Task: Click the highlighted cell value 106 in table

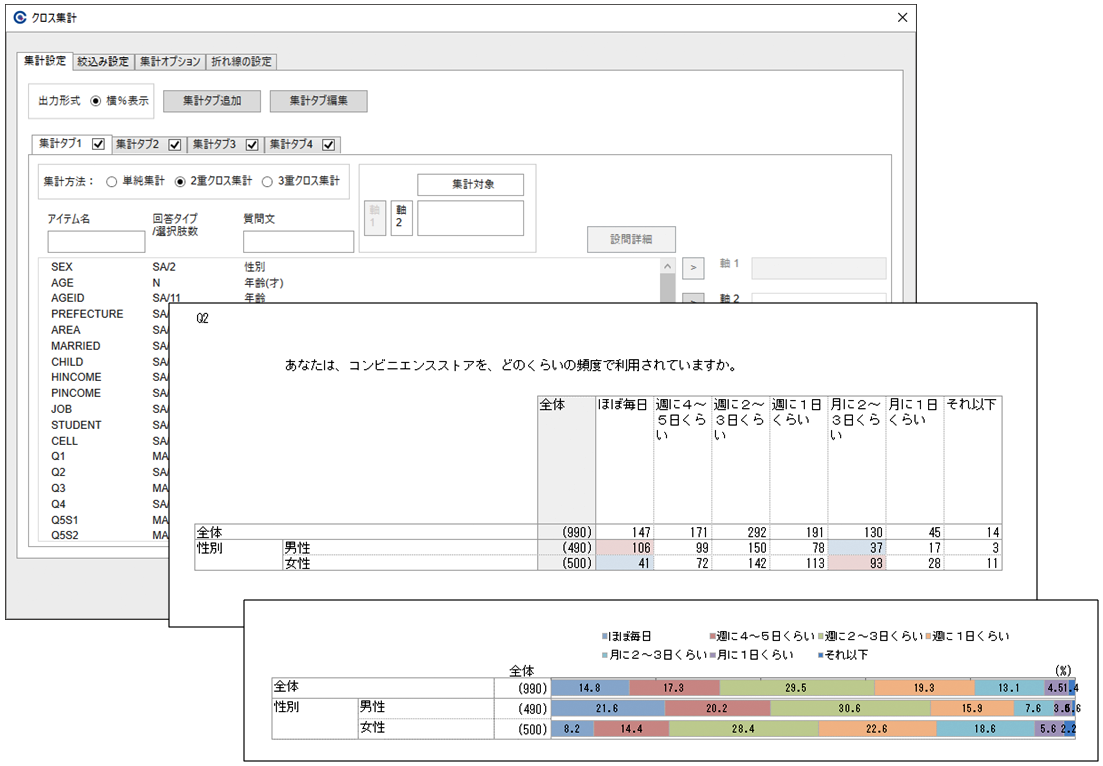Action: [x=625, y=548]
